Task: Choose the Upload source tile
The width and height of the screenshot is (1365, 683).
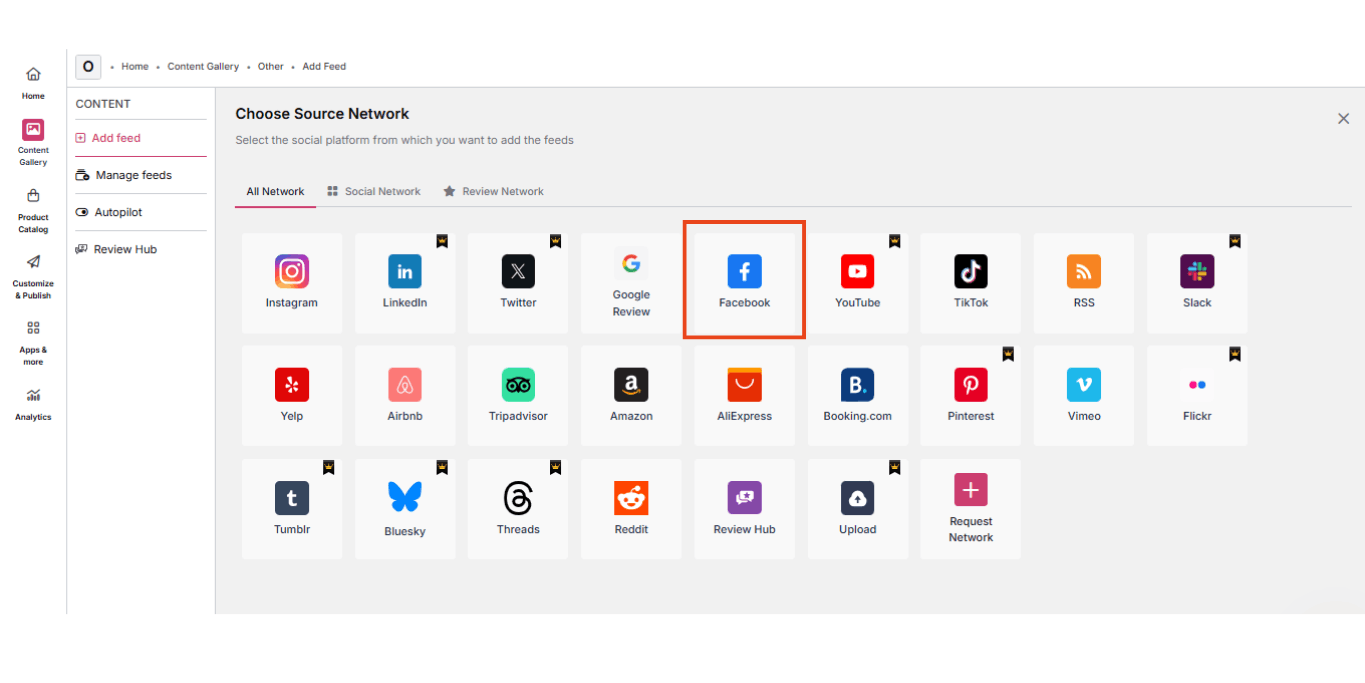Action: (x=858, y=509)
